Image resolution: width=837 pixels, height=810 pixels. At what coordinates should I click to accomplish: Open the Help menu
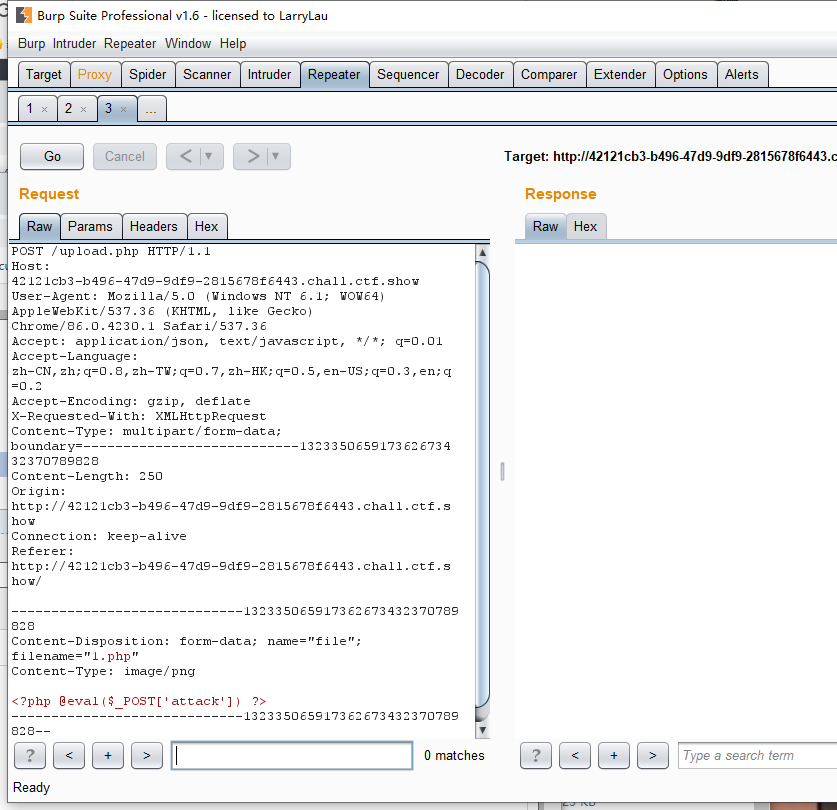[x=233, y=44]
